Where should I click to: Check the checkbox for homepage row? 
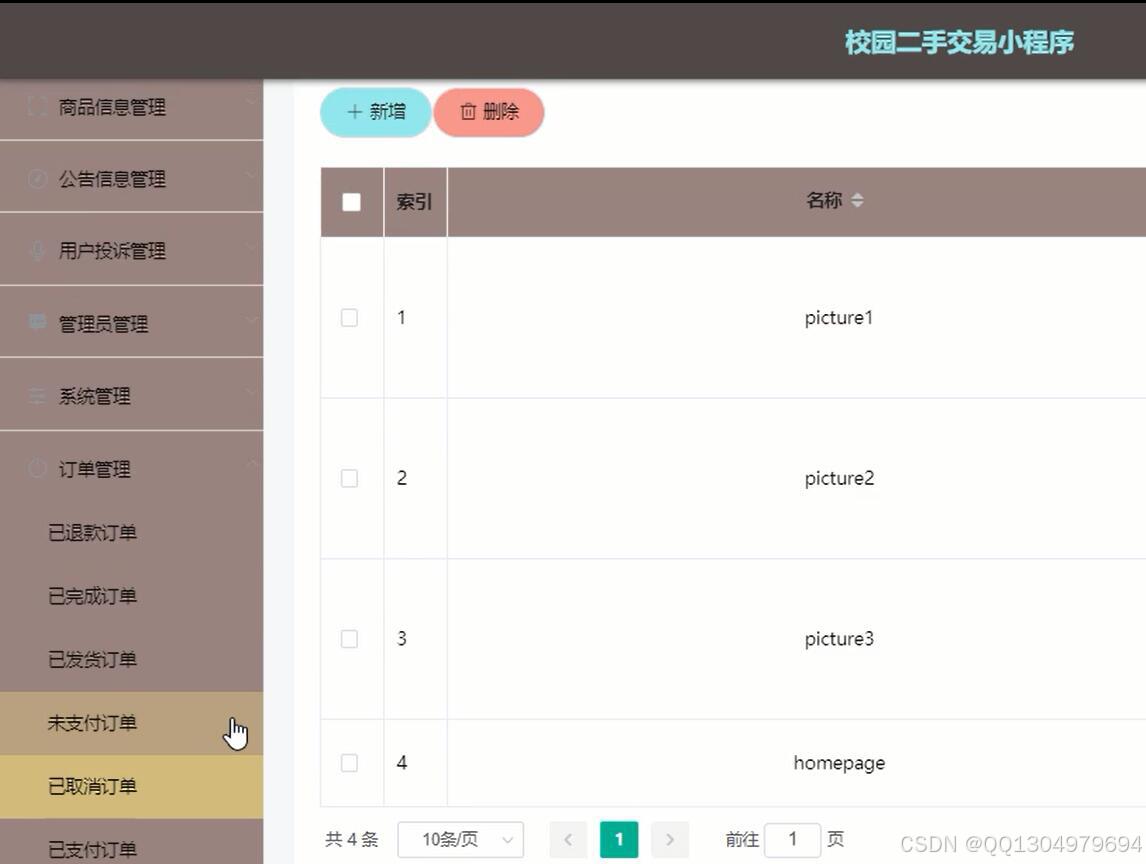click(349, 762)
